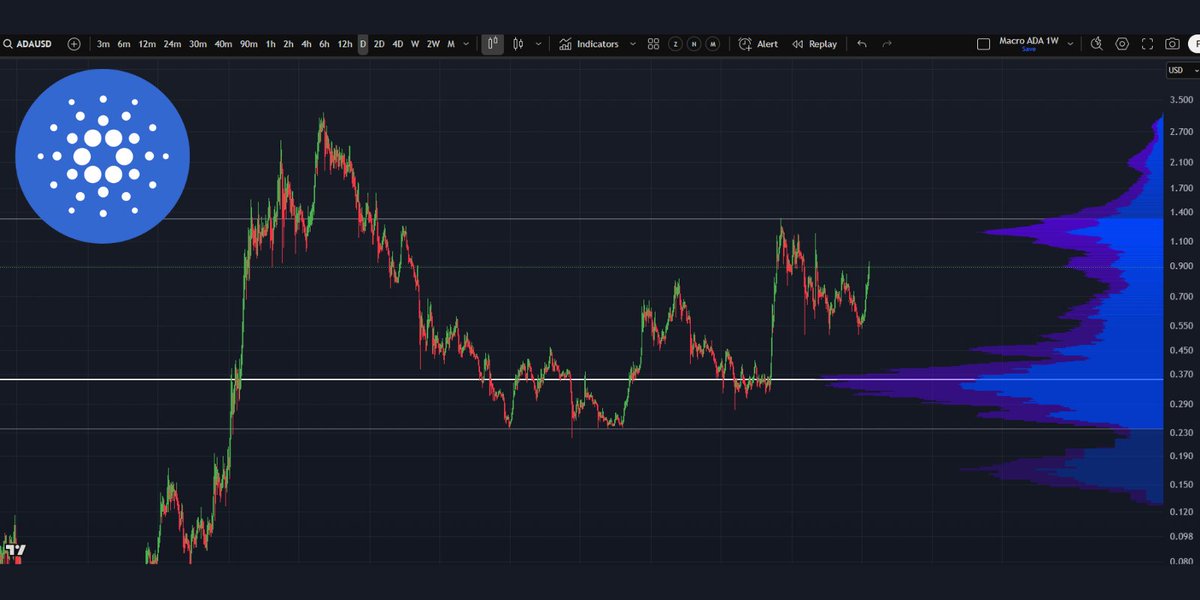The width and height of the screenshot is (1200, 600).
Task: Click the Indicators chart icon
Action: point(565,44)
